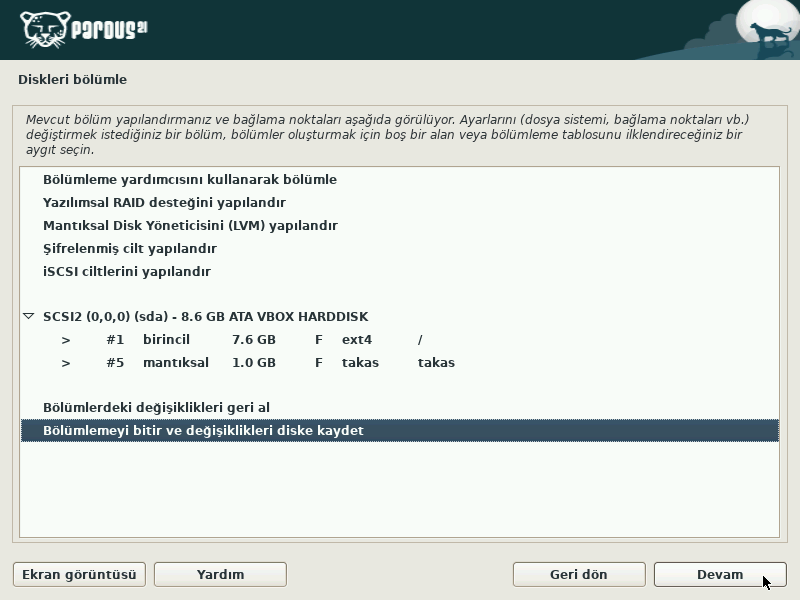Choose 'Yazılımsal RAID desteğini yapılandır'
This screenshot has height=600, width=800.
(x=399, y=203)
